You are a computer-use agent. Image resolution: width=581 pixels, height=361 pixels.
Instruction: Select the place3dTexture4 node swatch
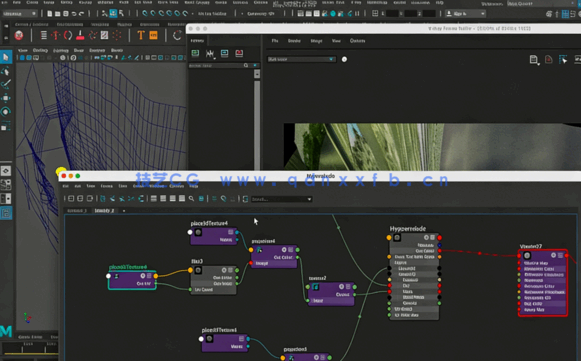tap(199, 232)
